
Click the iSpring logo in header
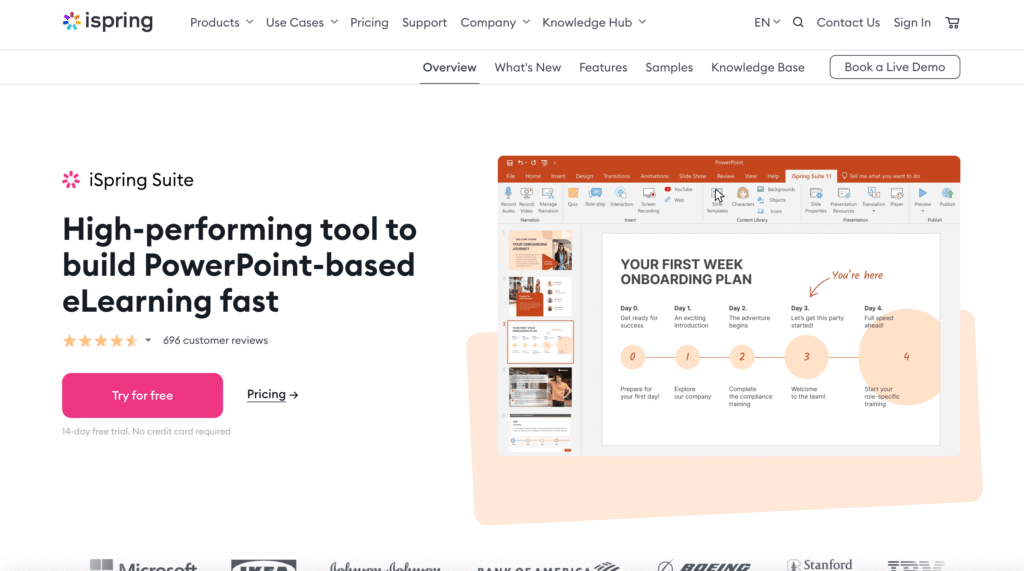click(108, 22)
